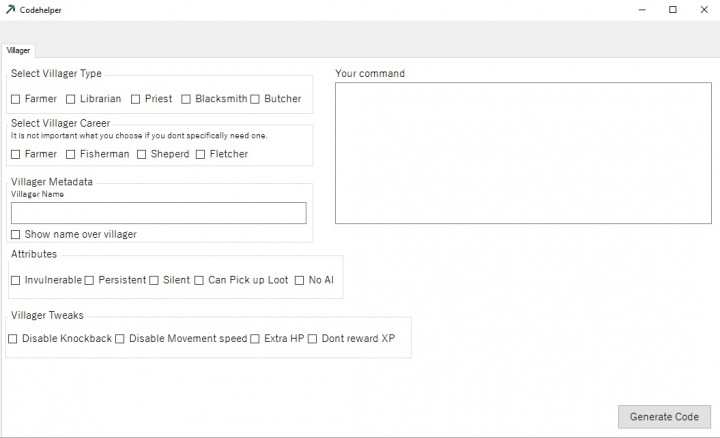This screenshot has width=720, height=438.
Task: Enable the Invulnerable attribute
Action: click(x=16, y=280)
